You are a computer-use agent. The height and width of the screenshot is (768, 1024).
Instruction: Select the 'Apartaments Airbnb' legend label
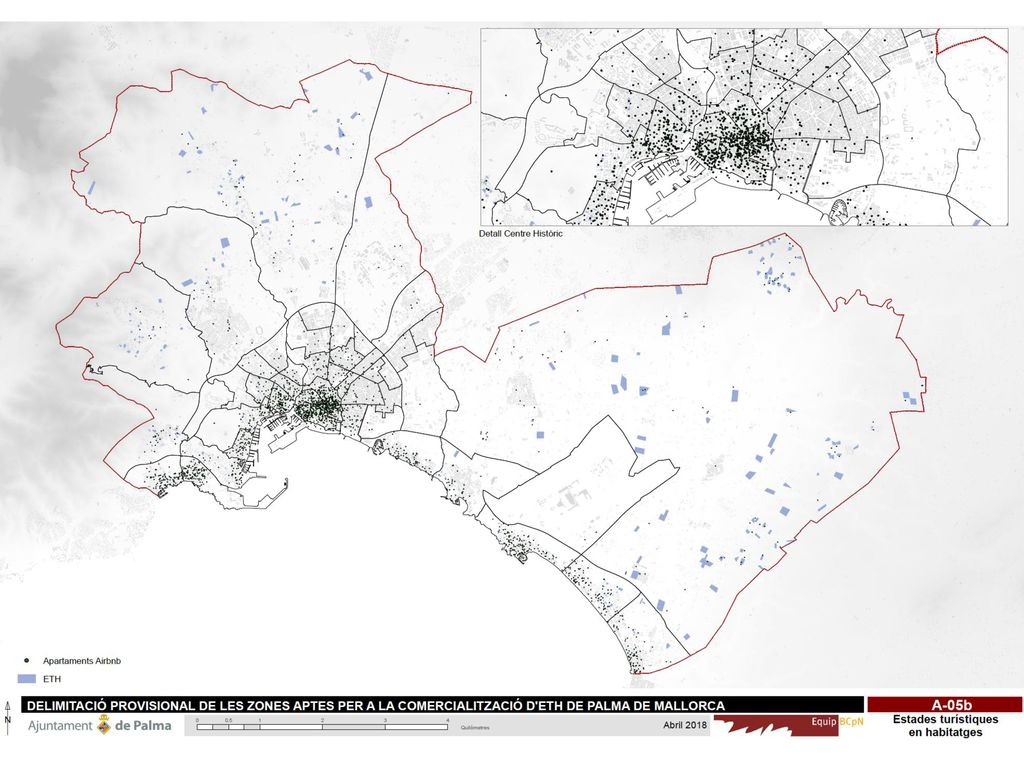[x=82, y=661]
